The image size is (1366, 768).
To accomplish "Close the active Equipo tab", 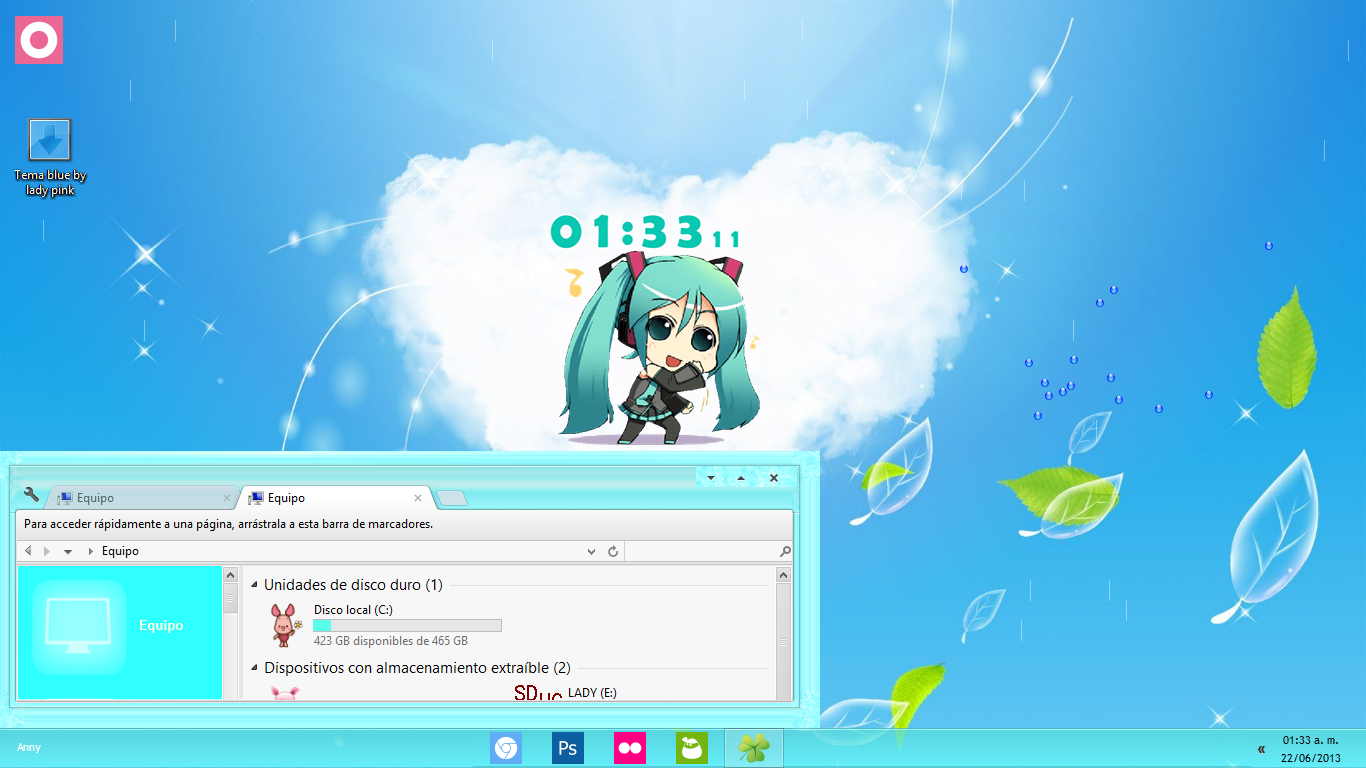I will (x=418, y=498).
